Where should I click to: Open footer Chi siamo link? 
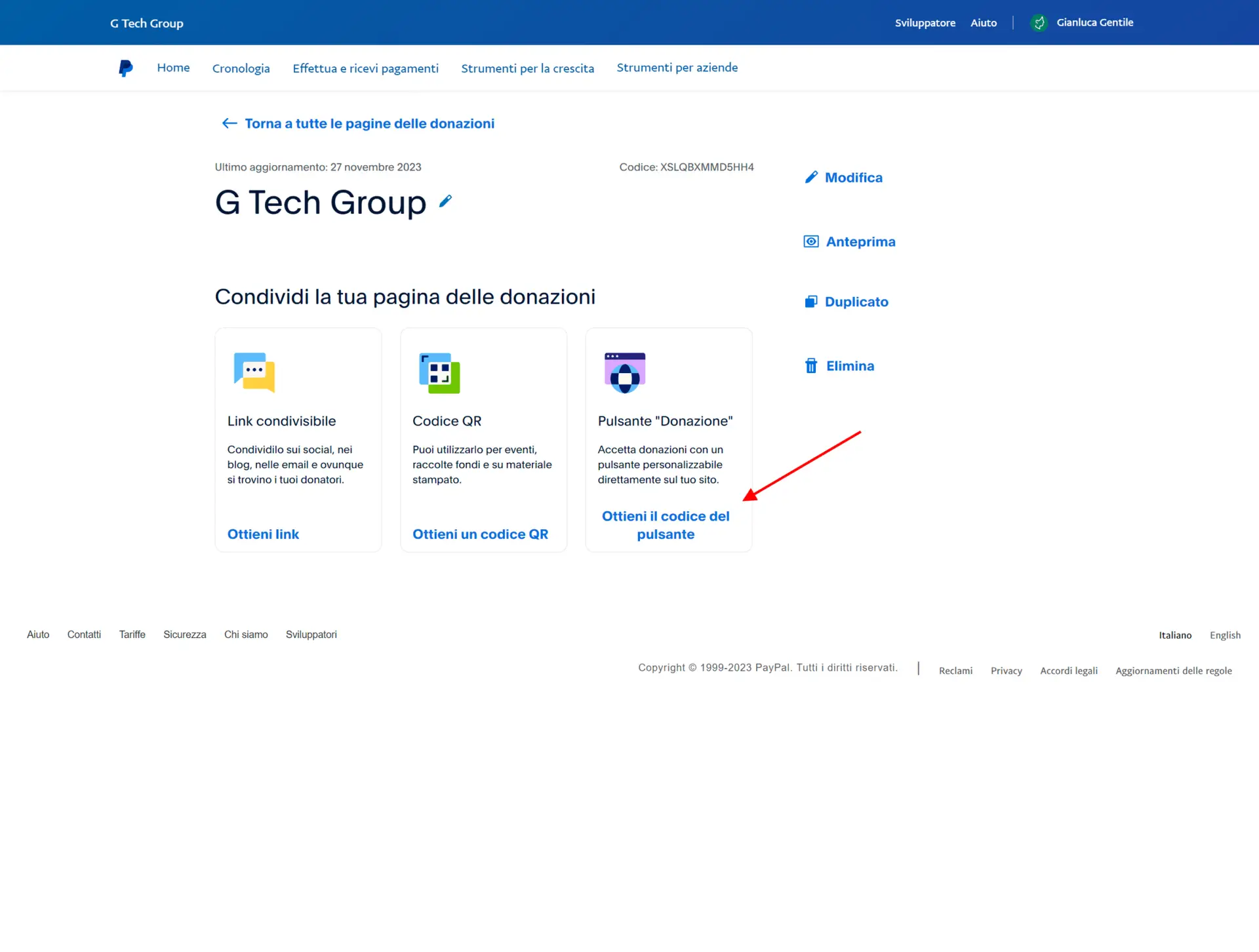click(246, 635)
